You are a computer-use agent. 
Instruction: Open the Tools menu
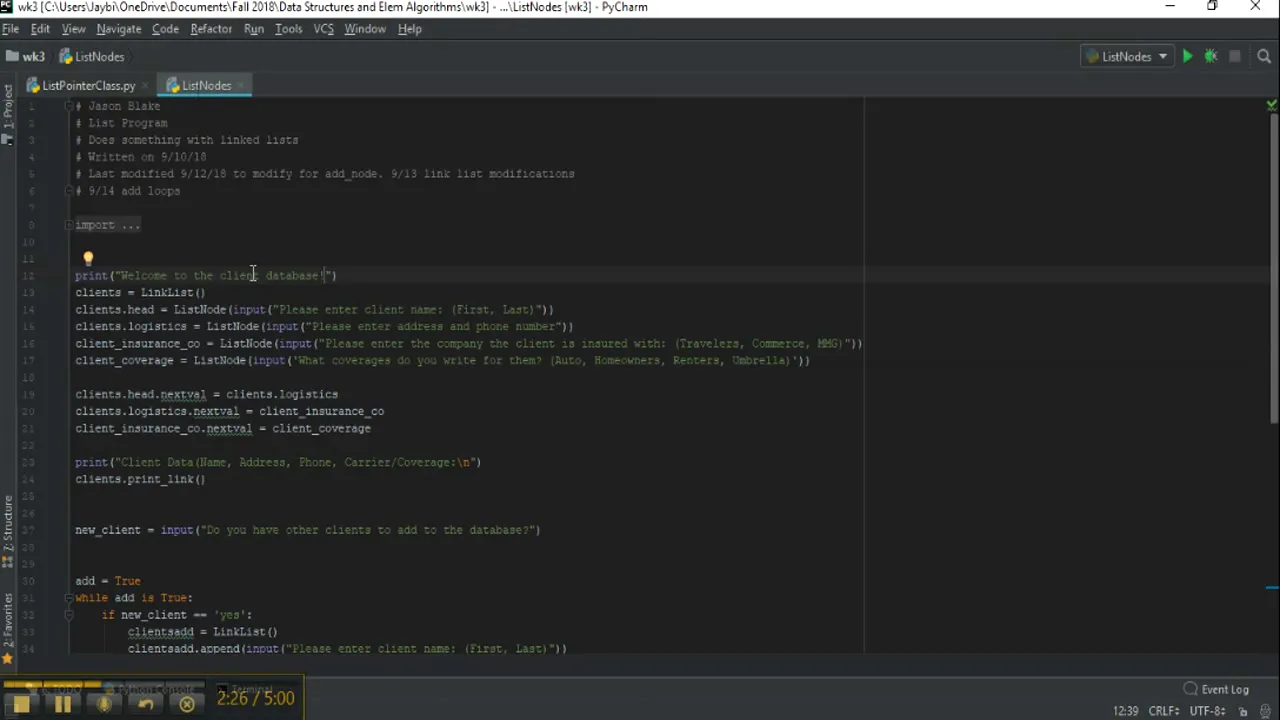(288, 29)
